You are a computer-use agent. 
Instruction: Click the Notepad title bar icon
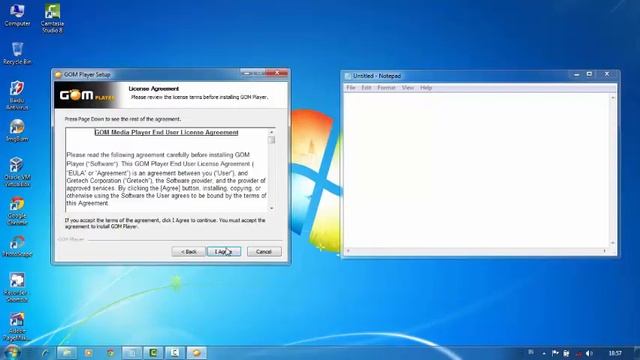coord(348,76)
